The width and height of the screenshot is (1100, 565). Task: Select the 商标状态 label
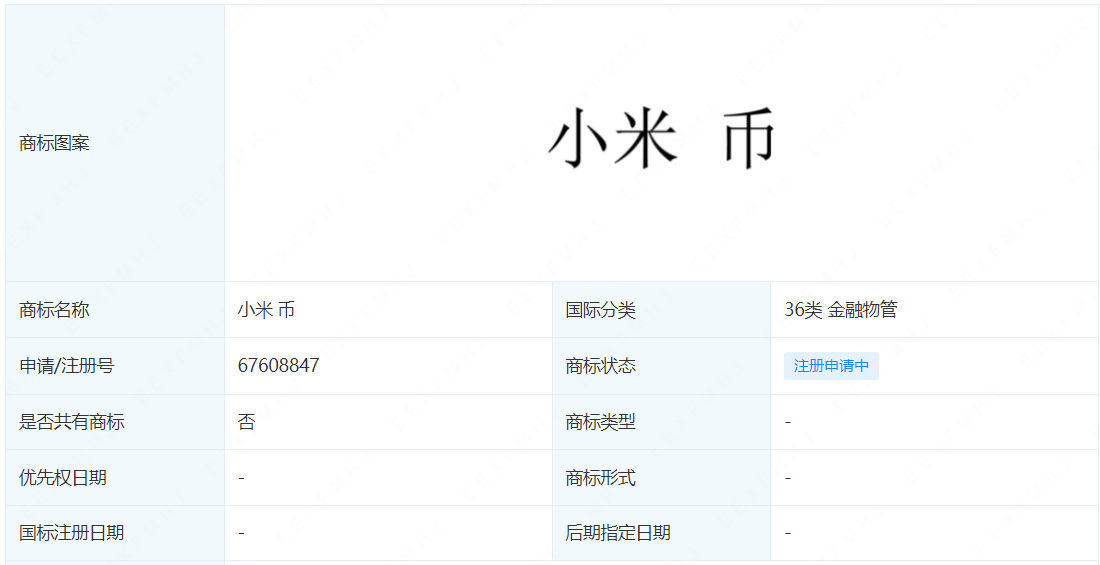(x=601, y=366)
